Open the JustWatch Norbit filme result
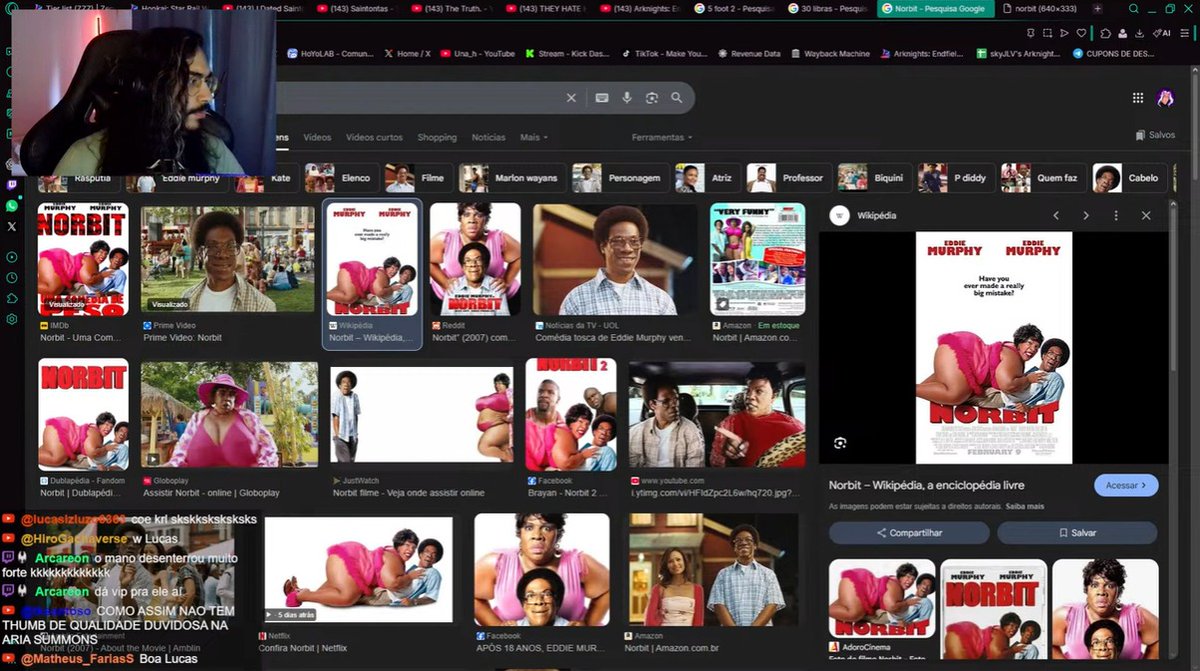 421,414
